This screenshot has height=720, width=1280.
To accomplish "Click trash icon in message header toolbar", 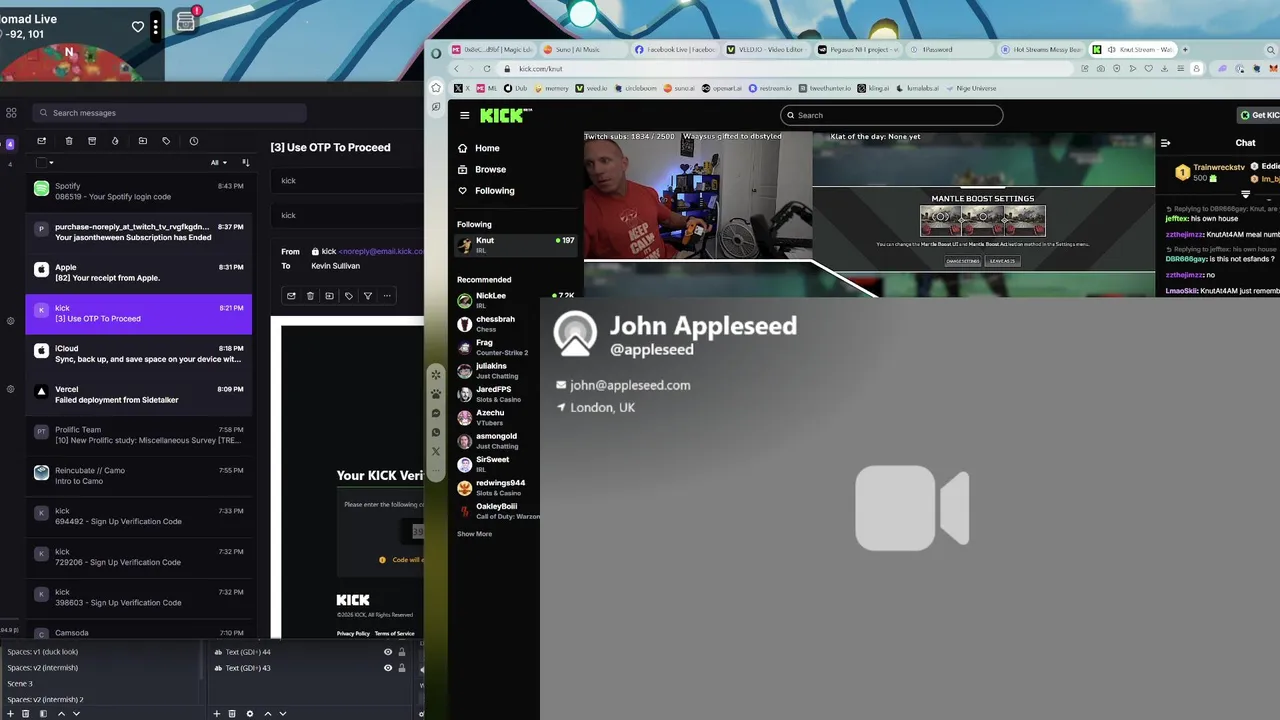I will (310, 296).
